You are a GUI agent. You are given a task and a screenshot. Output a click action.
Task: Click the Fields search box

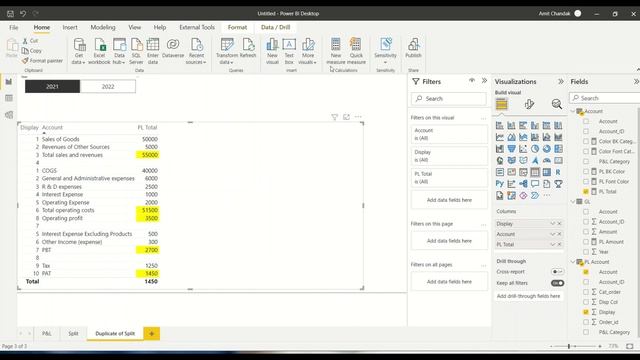[605, 98]
